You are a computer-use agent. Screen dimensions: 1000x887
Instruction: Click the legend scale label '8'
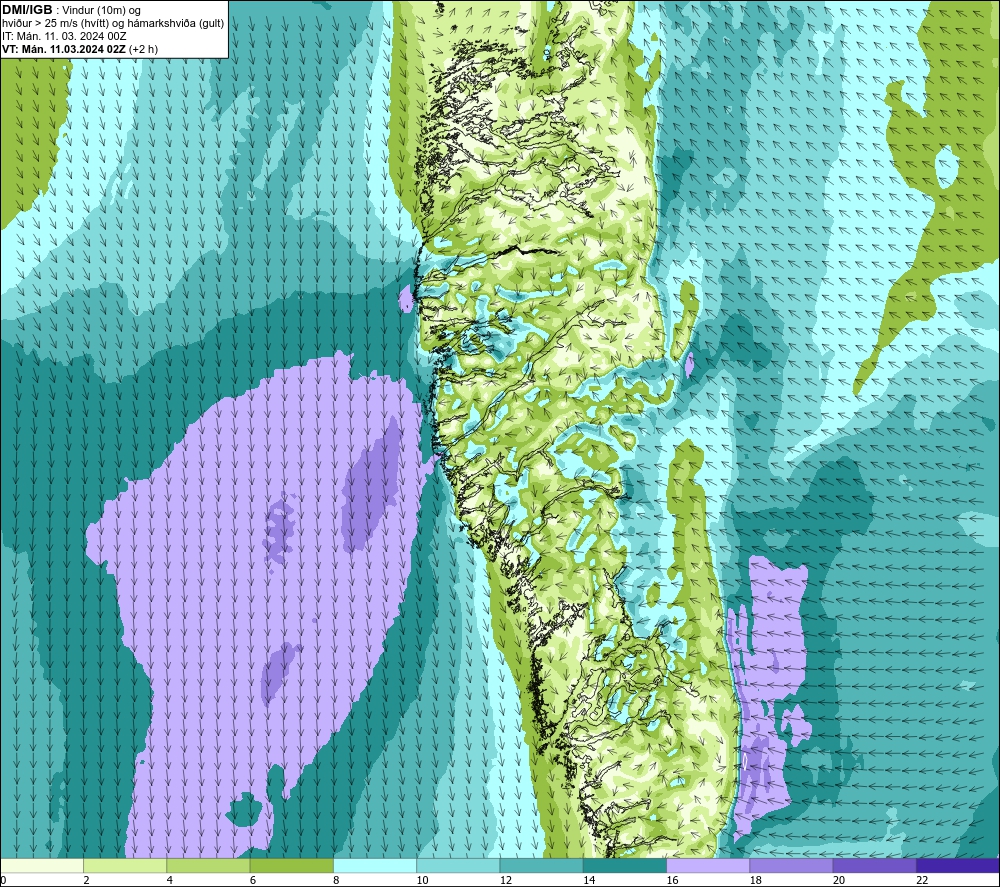[x=336, y=880]
